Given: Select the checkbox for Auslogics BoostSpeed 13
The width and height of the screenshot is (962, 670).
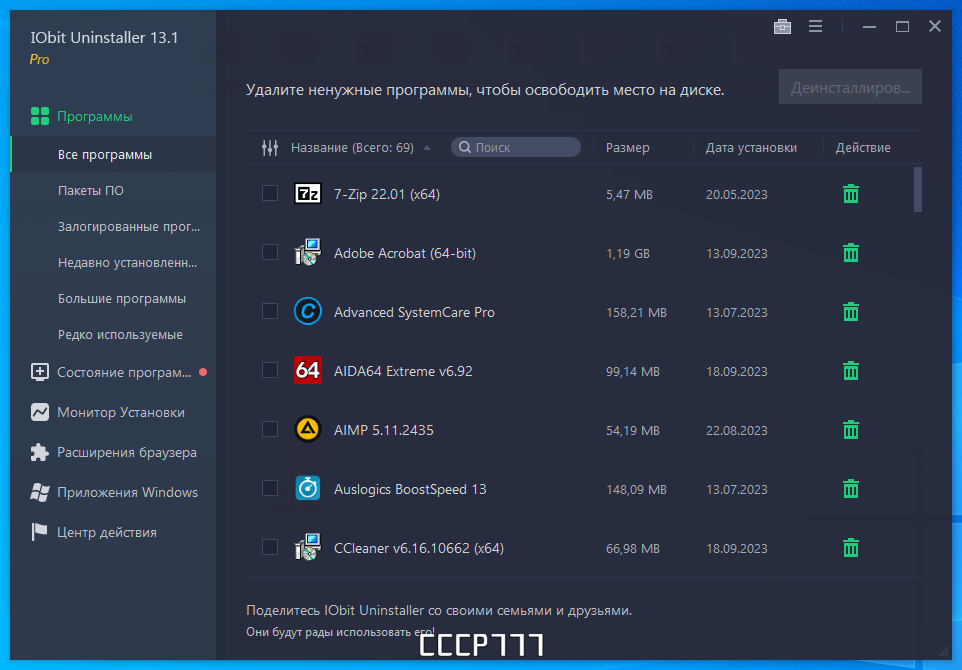Looking at the screenshot, I should tap(270, 488).
